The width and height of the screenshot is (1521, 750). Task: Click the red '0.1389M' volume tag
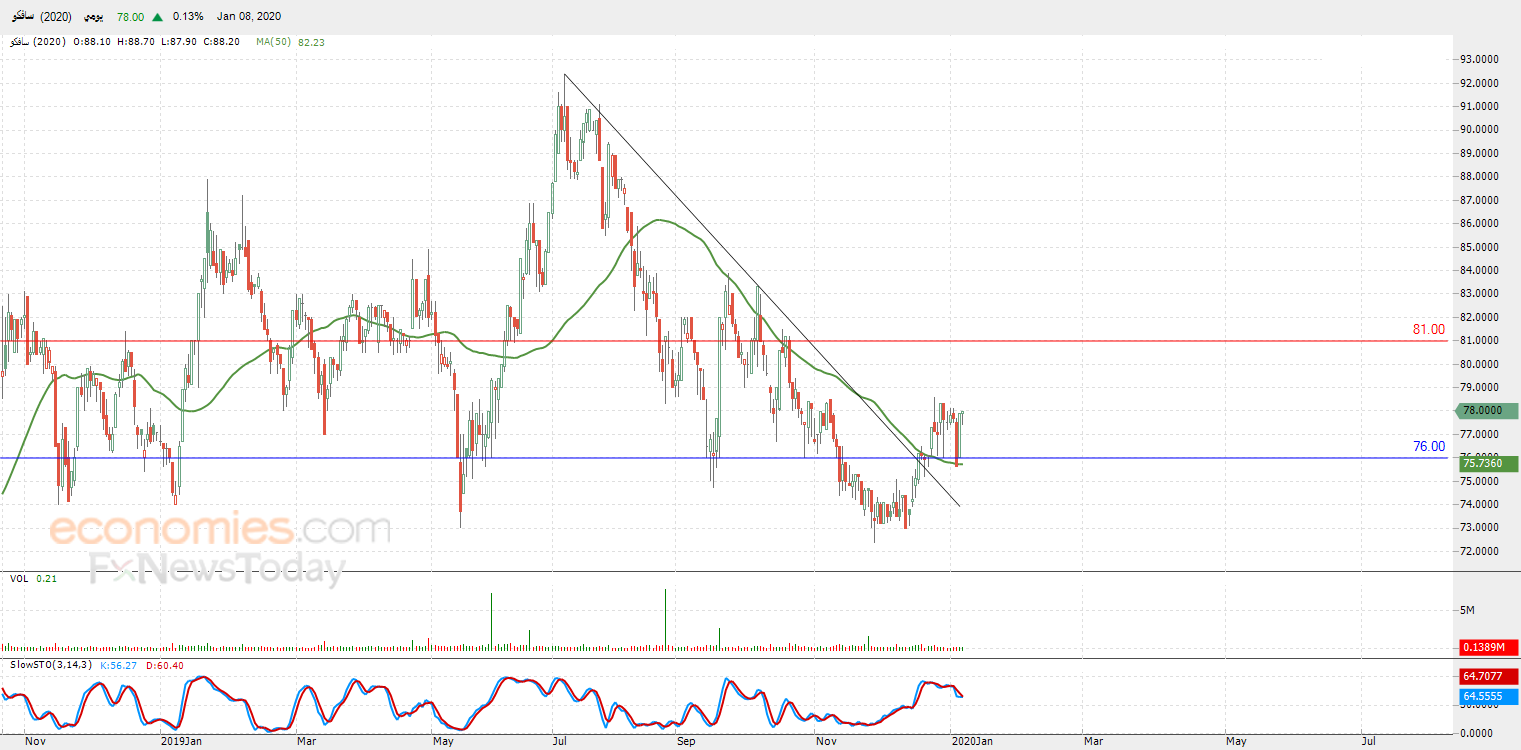tap(1489, 647)
